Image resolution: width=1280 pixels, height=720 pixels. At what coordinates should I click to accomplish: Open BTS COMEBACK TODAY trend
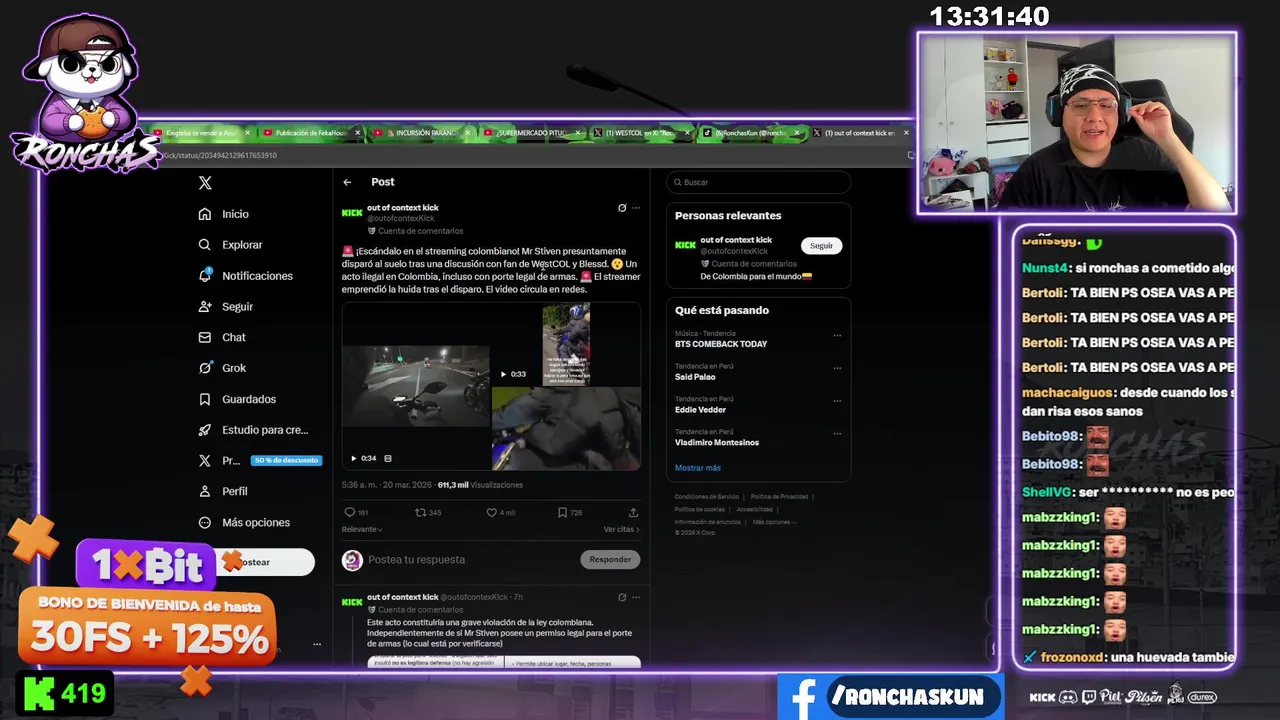tap(721, 344)
